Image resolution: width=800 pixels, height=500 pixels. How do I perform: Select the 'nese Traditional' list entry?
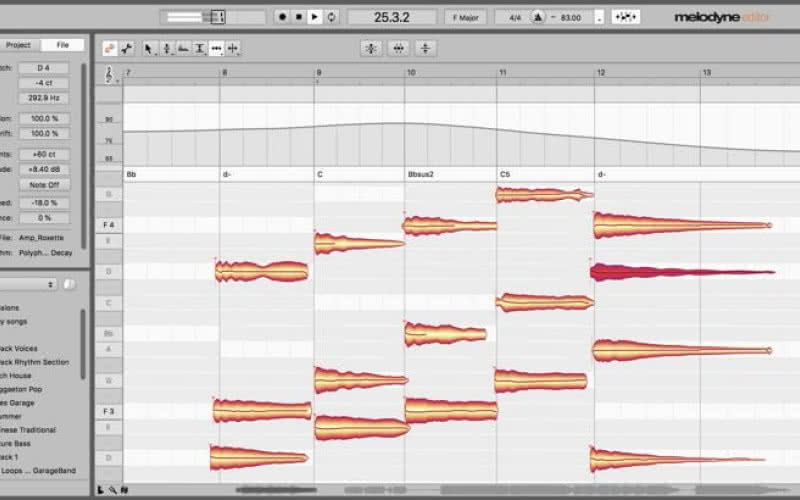coord(28,430)
